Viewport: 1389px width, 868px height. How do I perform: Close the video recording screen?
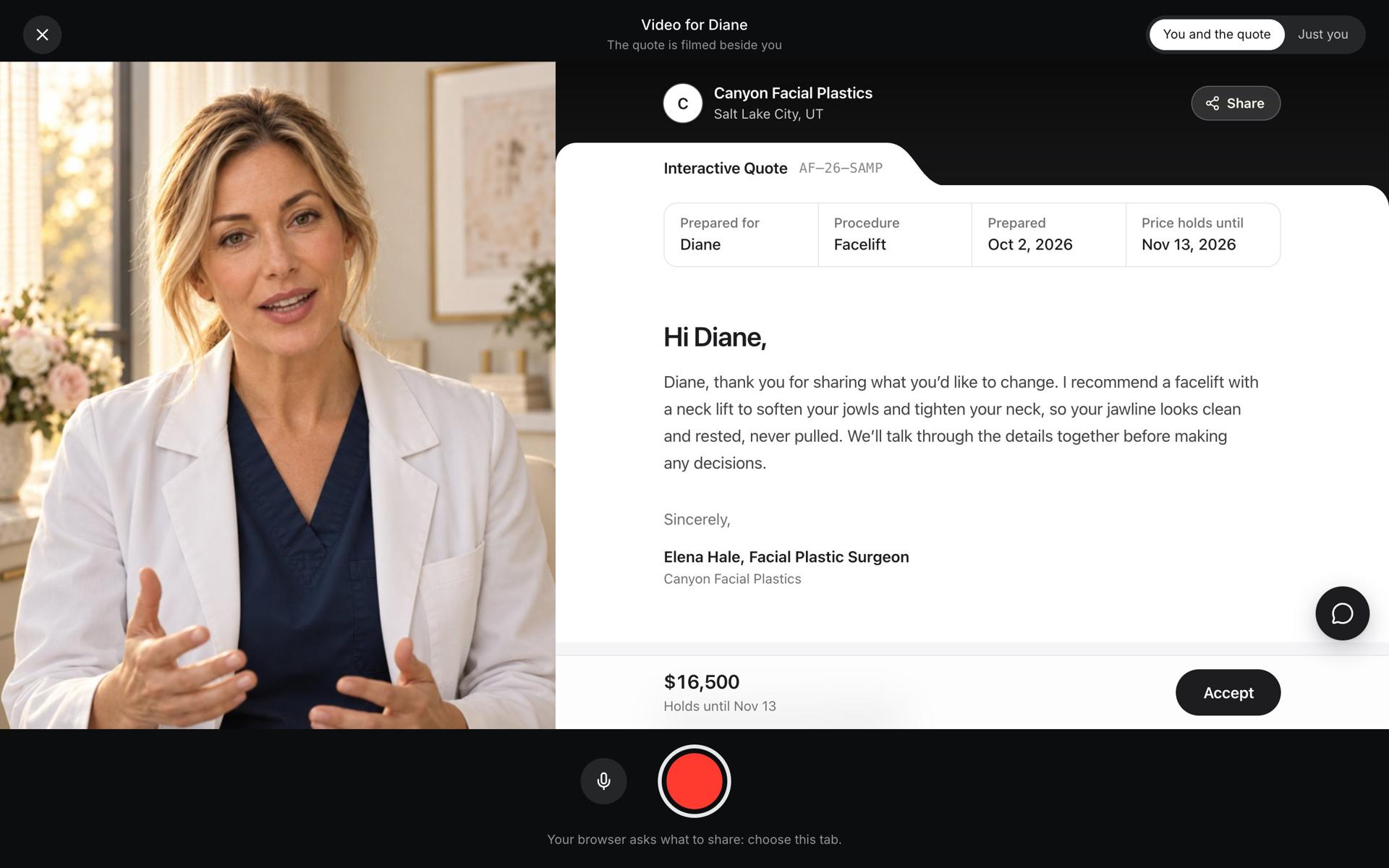[42, 35]
